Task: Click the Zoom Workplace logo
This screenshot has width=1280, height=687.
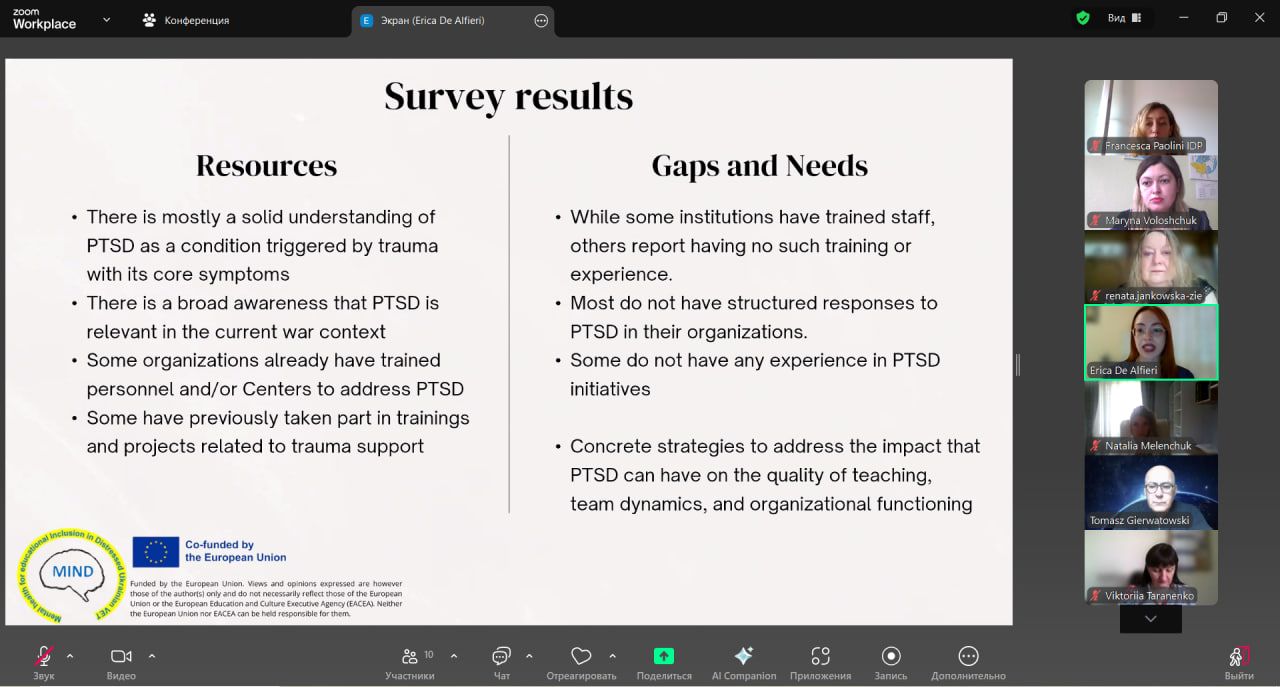Action: (x=43, y=19)
